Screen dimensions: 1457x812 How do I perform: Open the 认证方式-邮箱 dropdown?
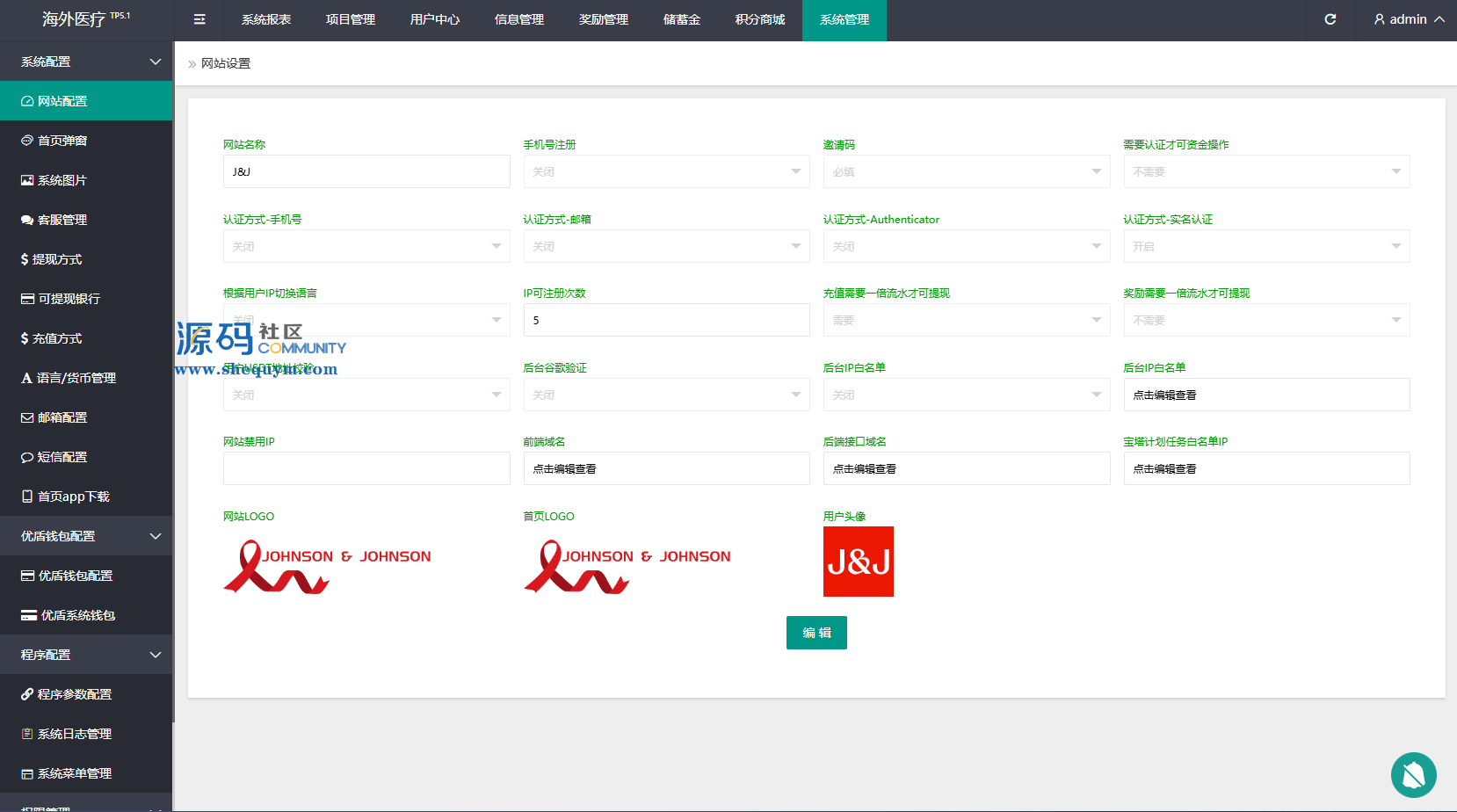[x=666, y=246]
